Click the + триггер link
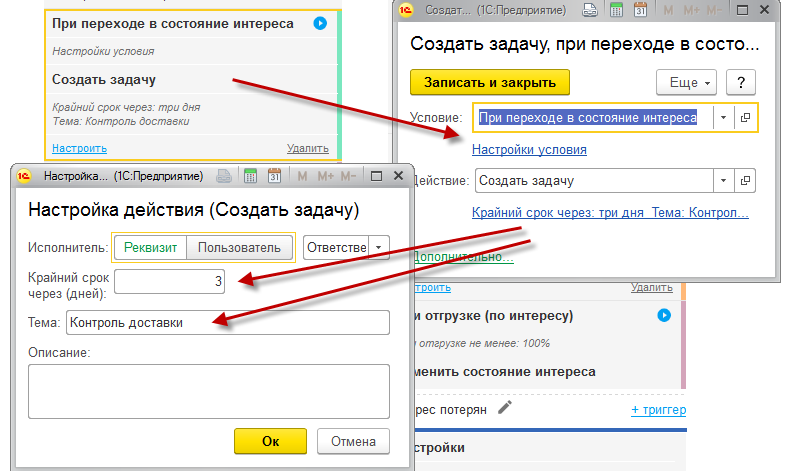The width and height of the screenshot is (791, 471). 658,410
